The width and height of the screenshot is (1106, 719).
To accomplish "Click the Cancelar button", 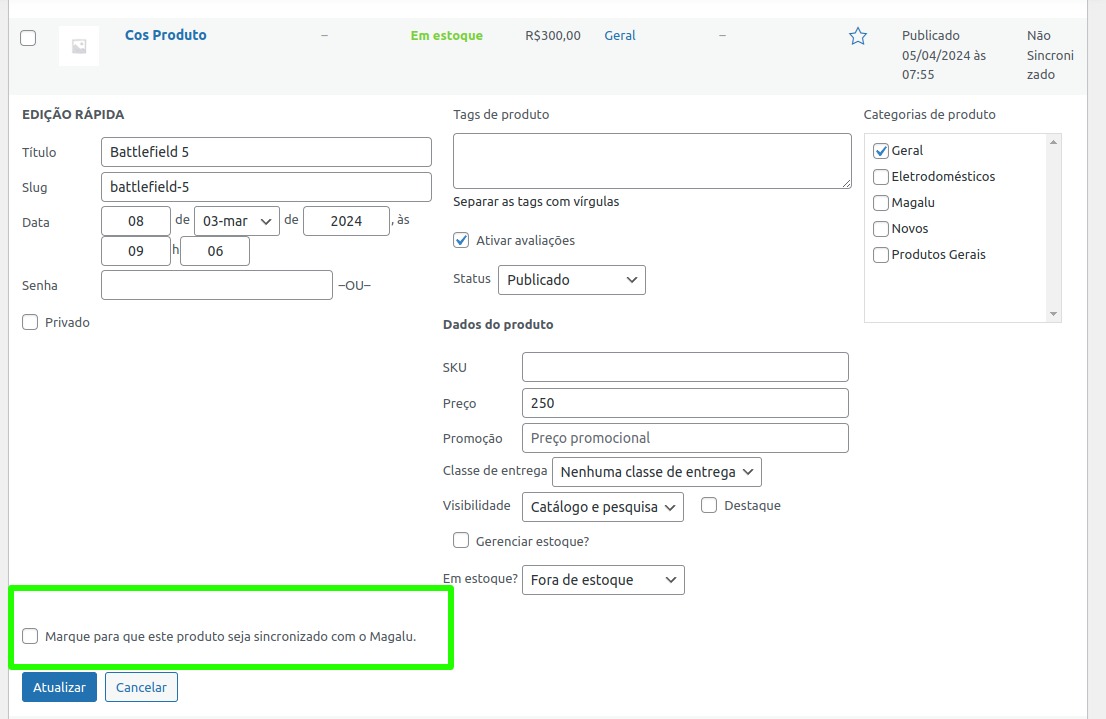I will [141, 687].
